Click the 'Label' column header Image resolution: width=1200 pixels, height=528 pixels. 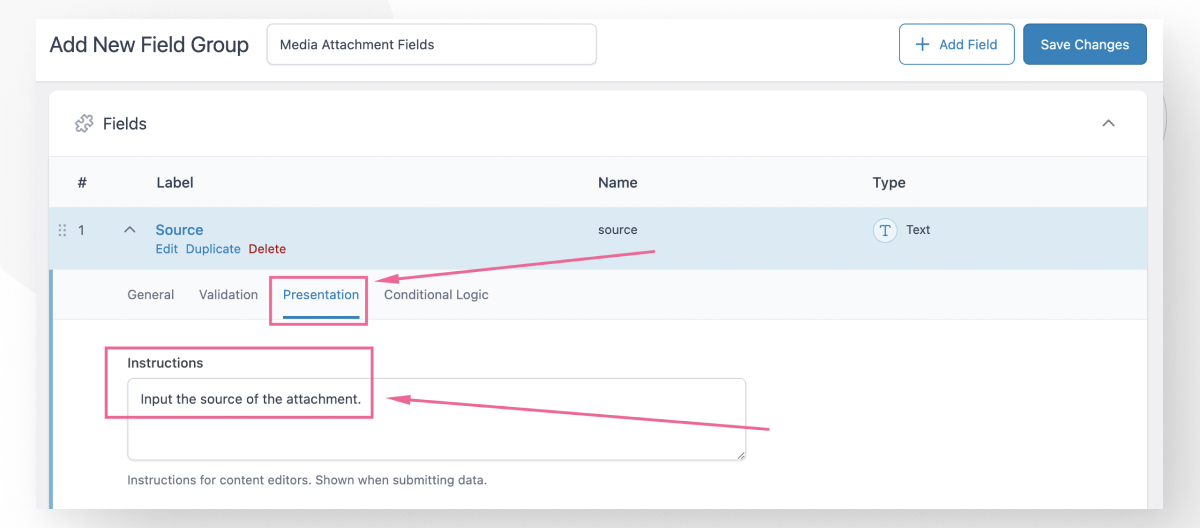point(175,183)
